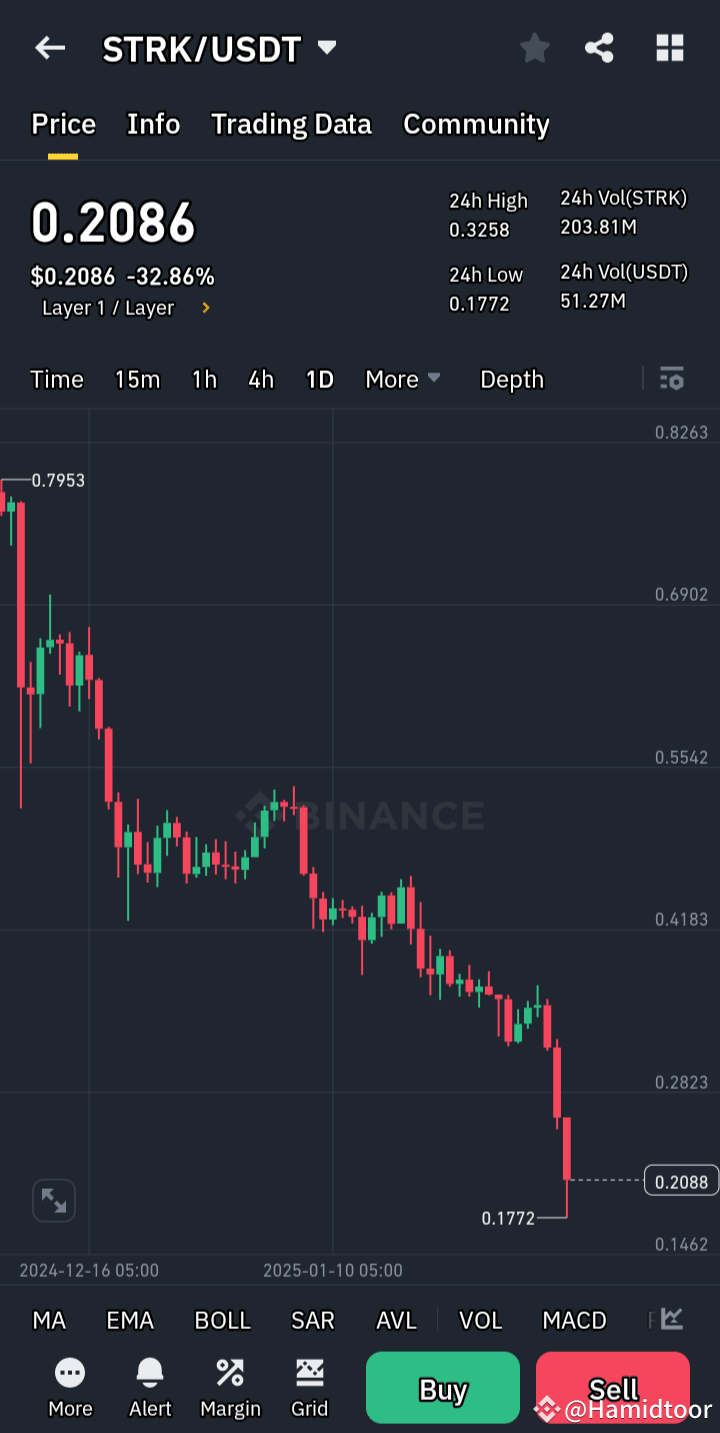Open the Grid trading icon
The image size is (720, 1433).
(x=309, y=1386)
